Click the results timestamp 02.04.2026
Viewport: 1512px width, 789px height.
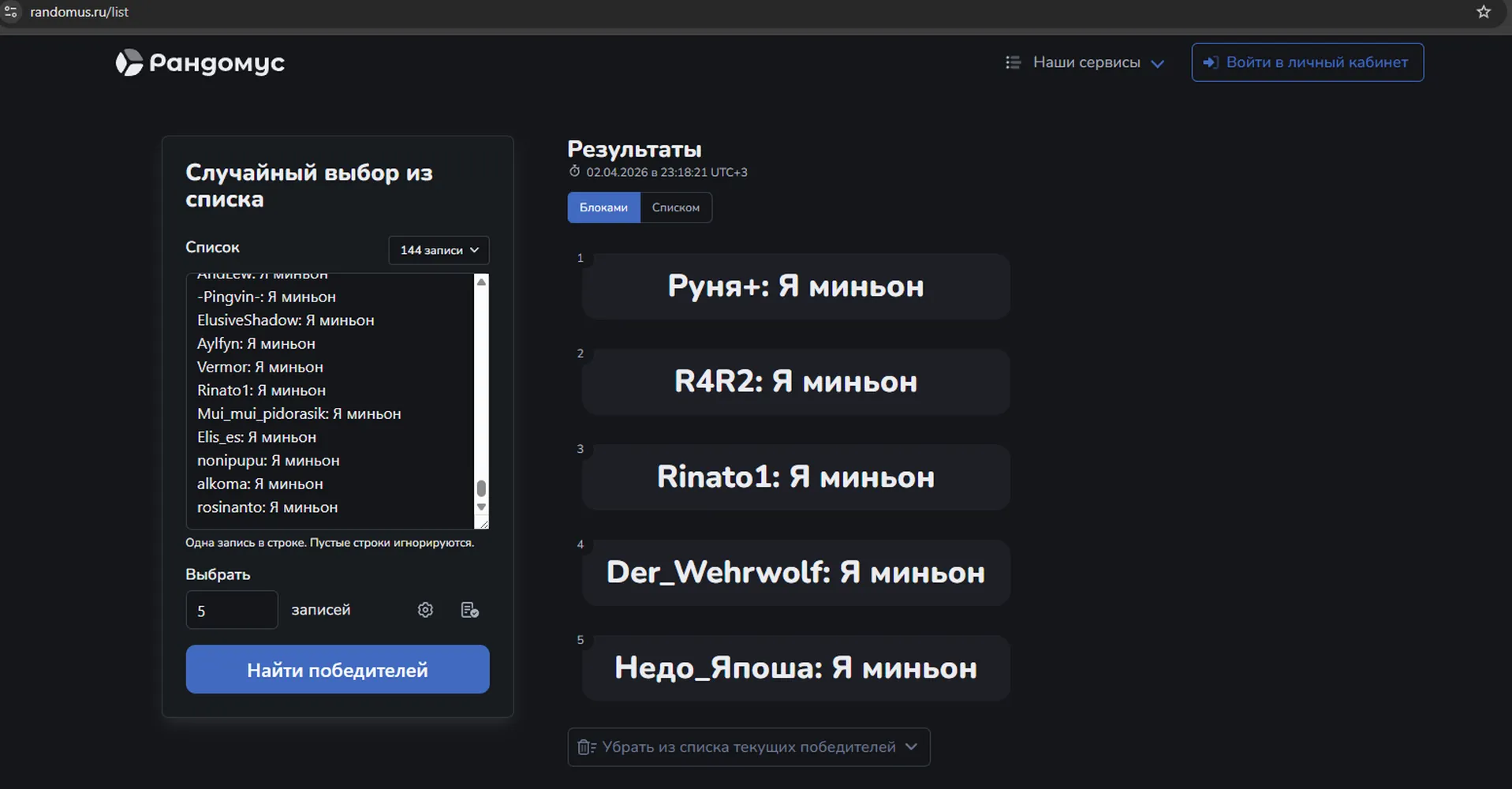(667, 172)
